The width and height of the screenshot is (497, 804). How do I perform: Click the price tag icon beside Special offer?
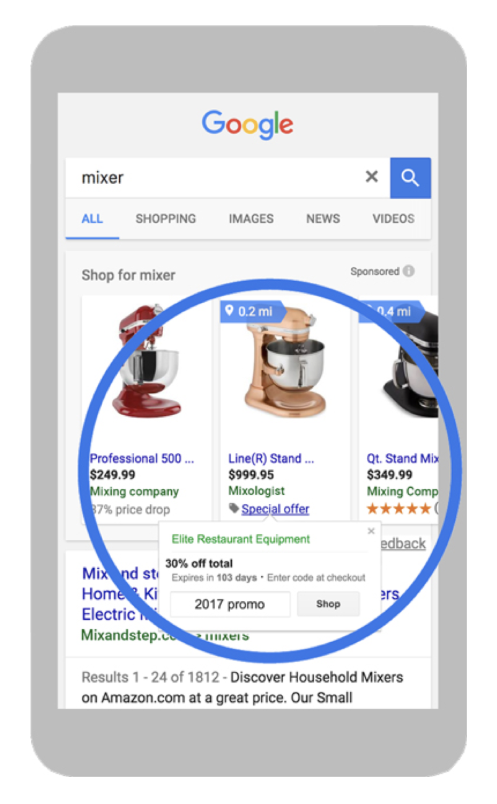pos(234,509)
